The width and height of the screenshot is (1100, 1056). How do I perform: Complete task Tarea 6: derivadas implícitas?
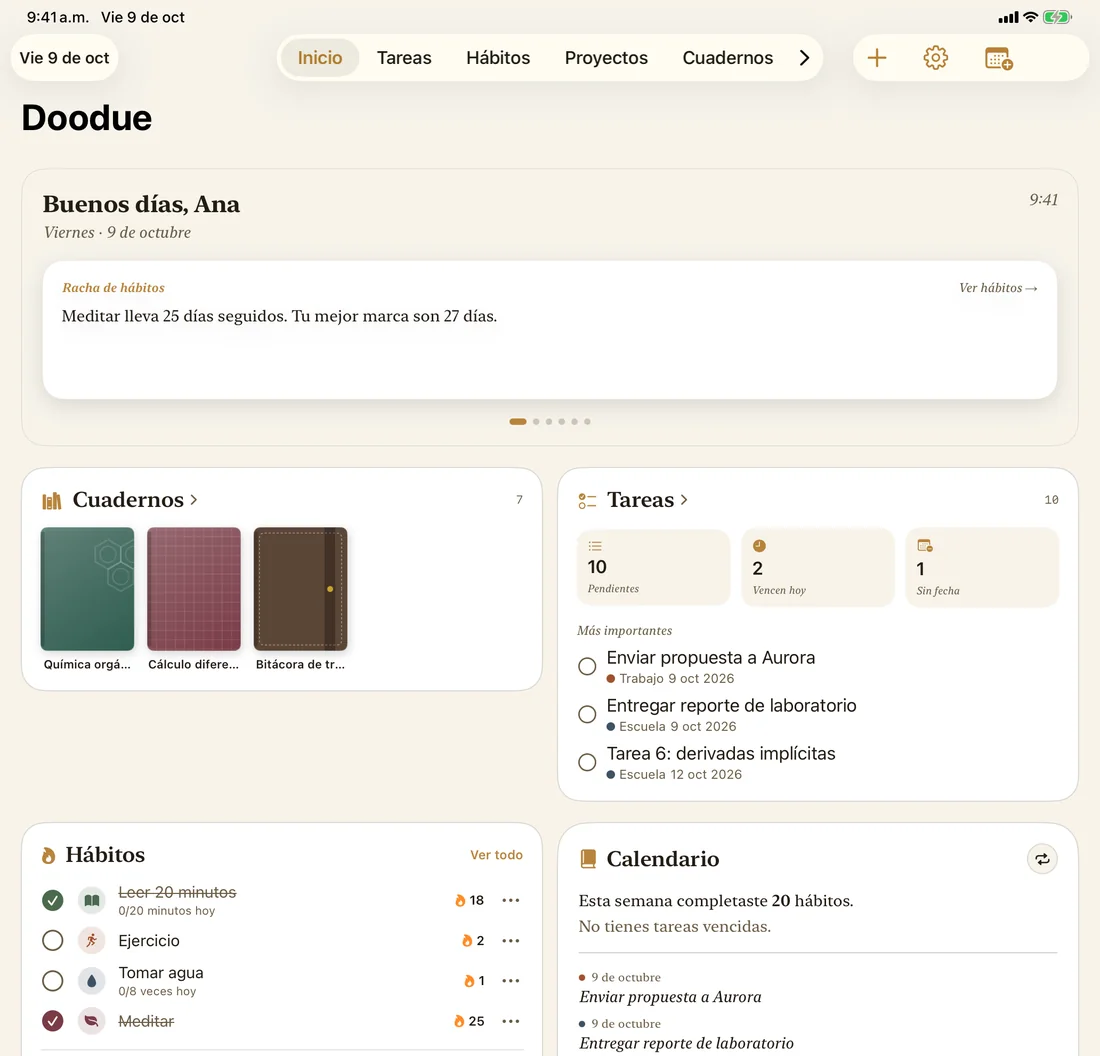point(587,762)
